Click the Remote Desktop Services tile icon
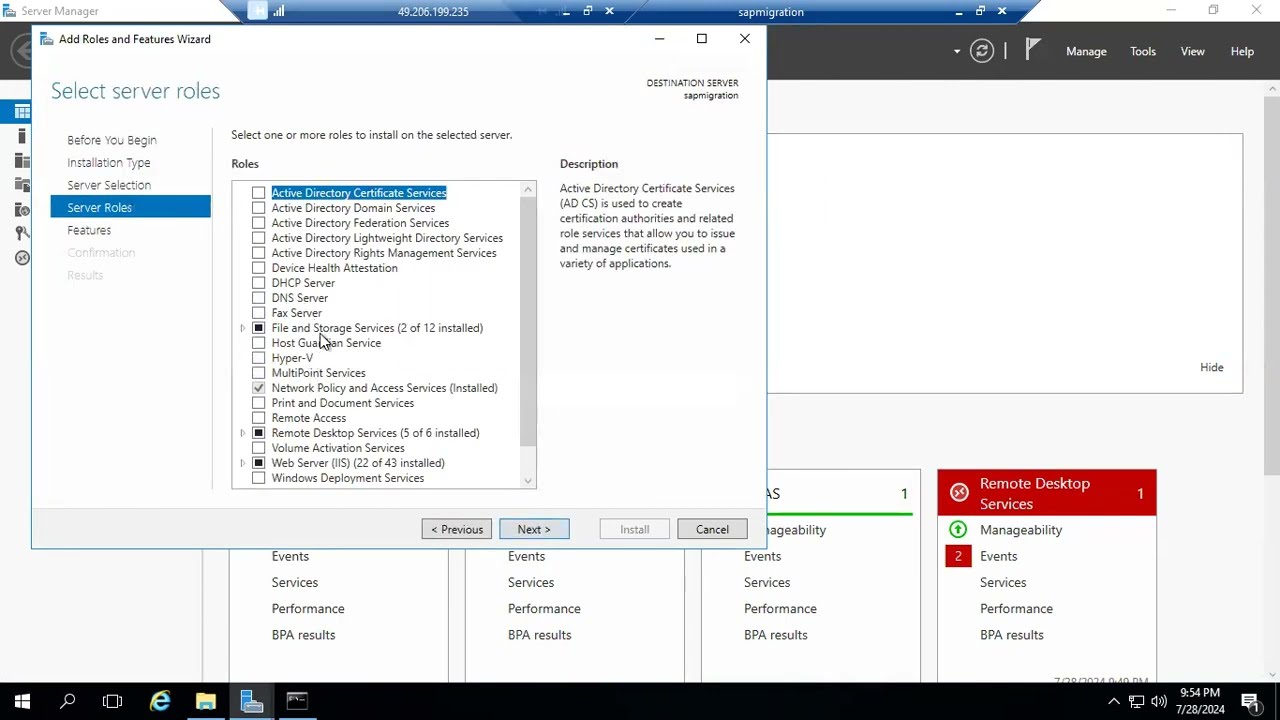Image resolution: width=1280 pixels, height=720 pixels. [959, 492]
